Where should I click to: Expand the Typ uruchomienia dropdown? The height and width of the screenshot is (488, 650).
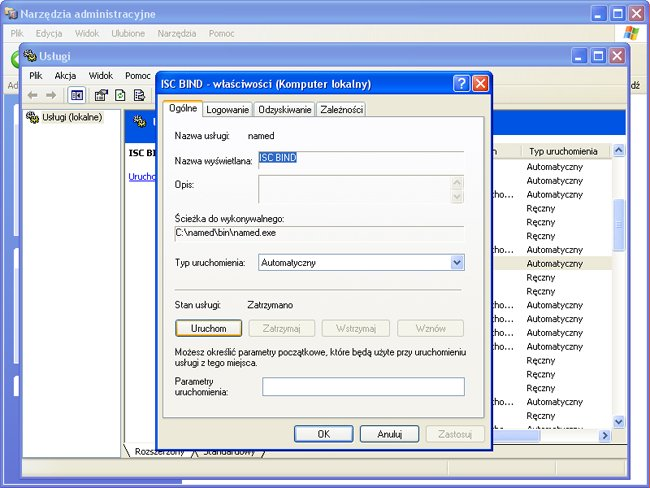pos(457,262)
